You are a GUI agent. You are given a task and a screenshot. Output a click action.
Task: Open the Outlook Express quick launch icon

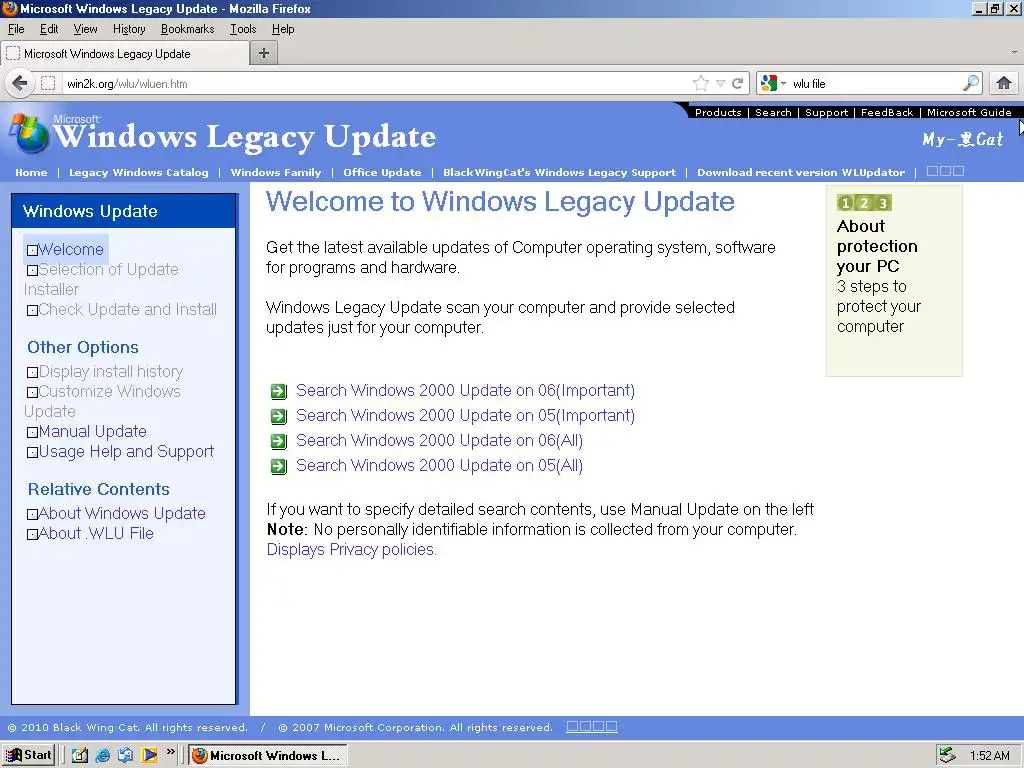pyautogui.click(x=125, y=756)
